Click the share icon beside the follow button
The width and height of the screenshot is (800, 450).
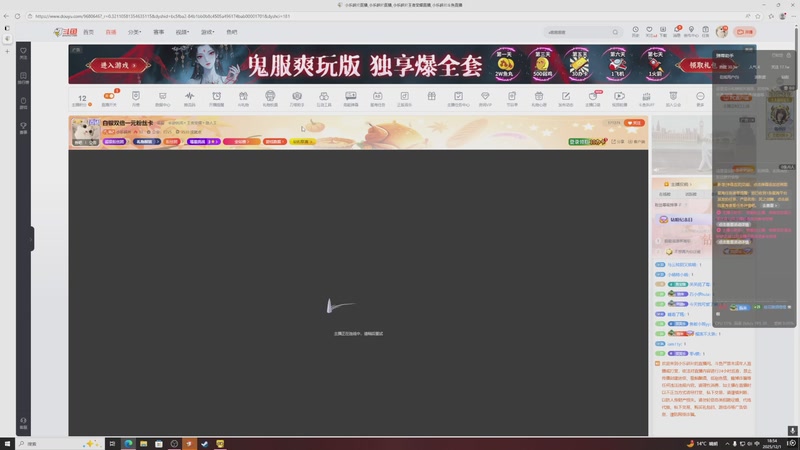pos(614,141)
